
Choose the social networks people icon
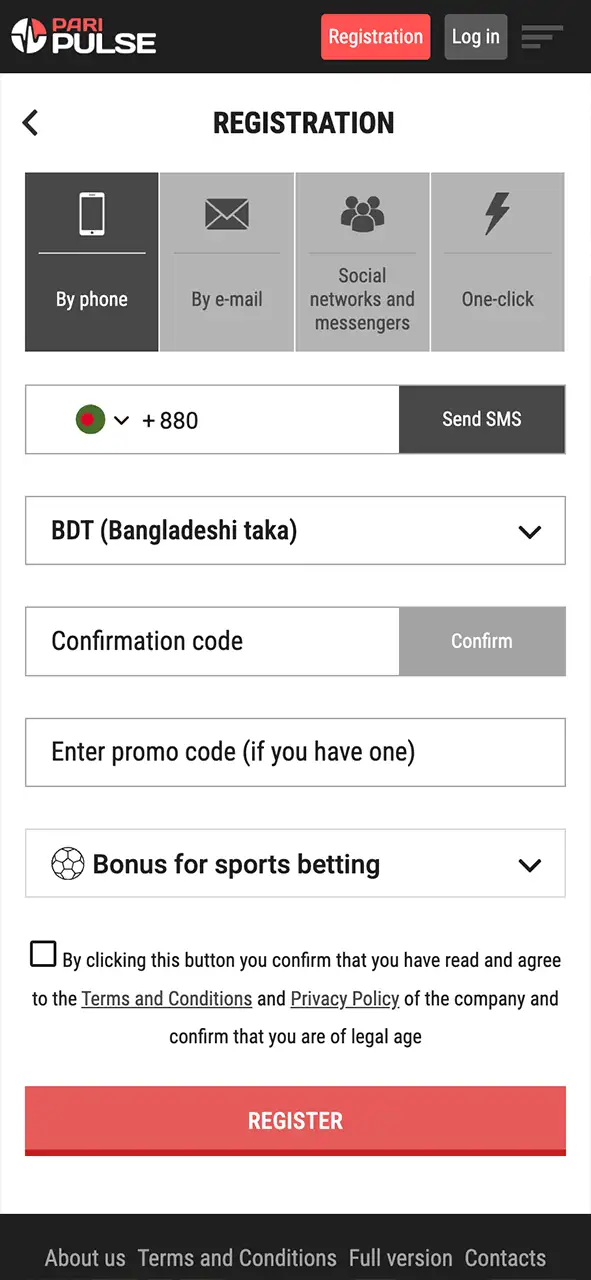(362, 211)
